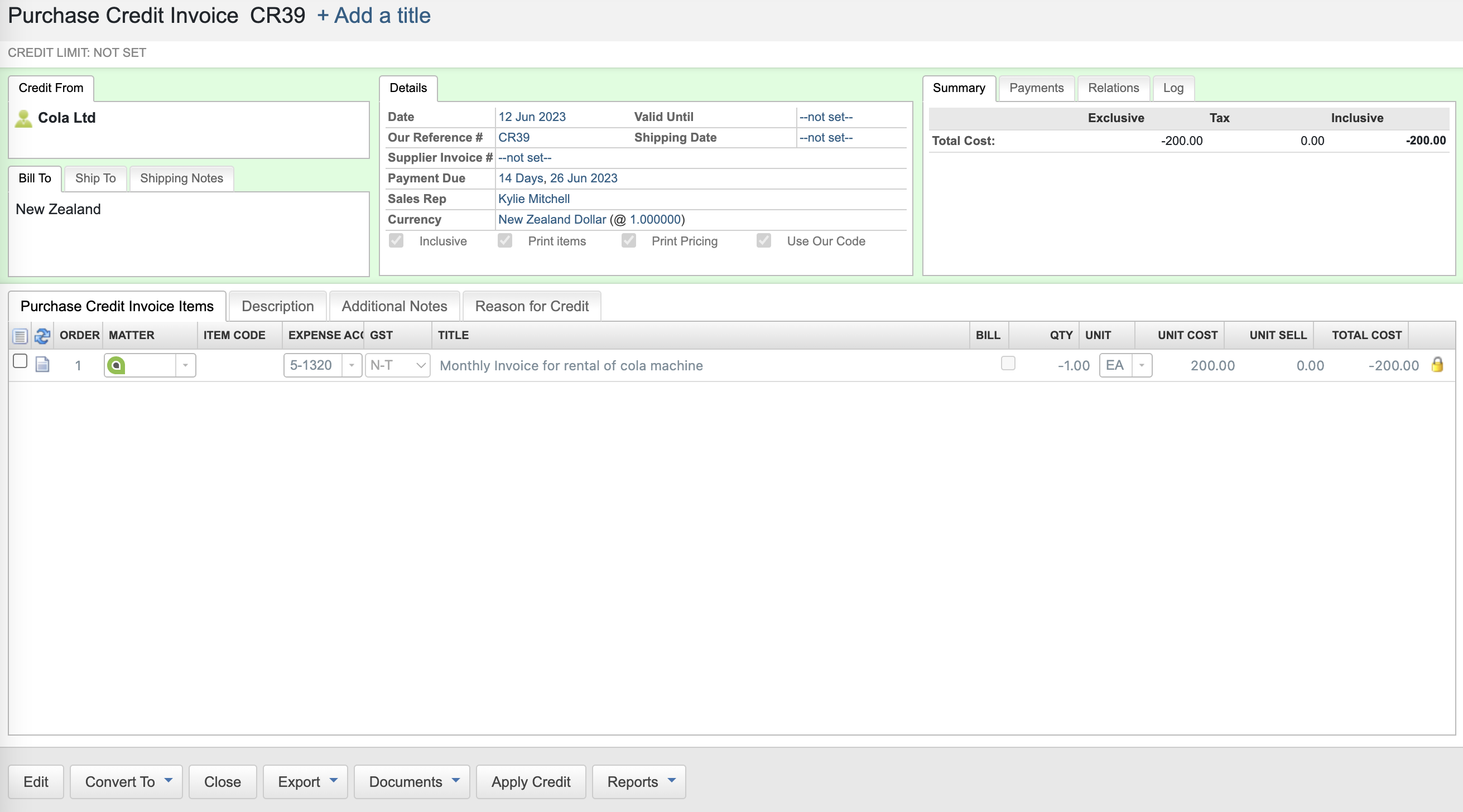Tick the row 1 selection checkbox

(20, 361)
